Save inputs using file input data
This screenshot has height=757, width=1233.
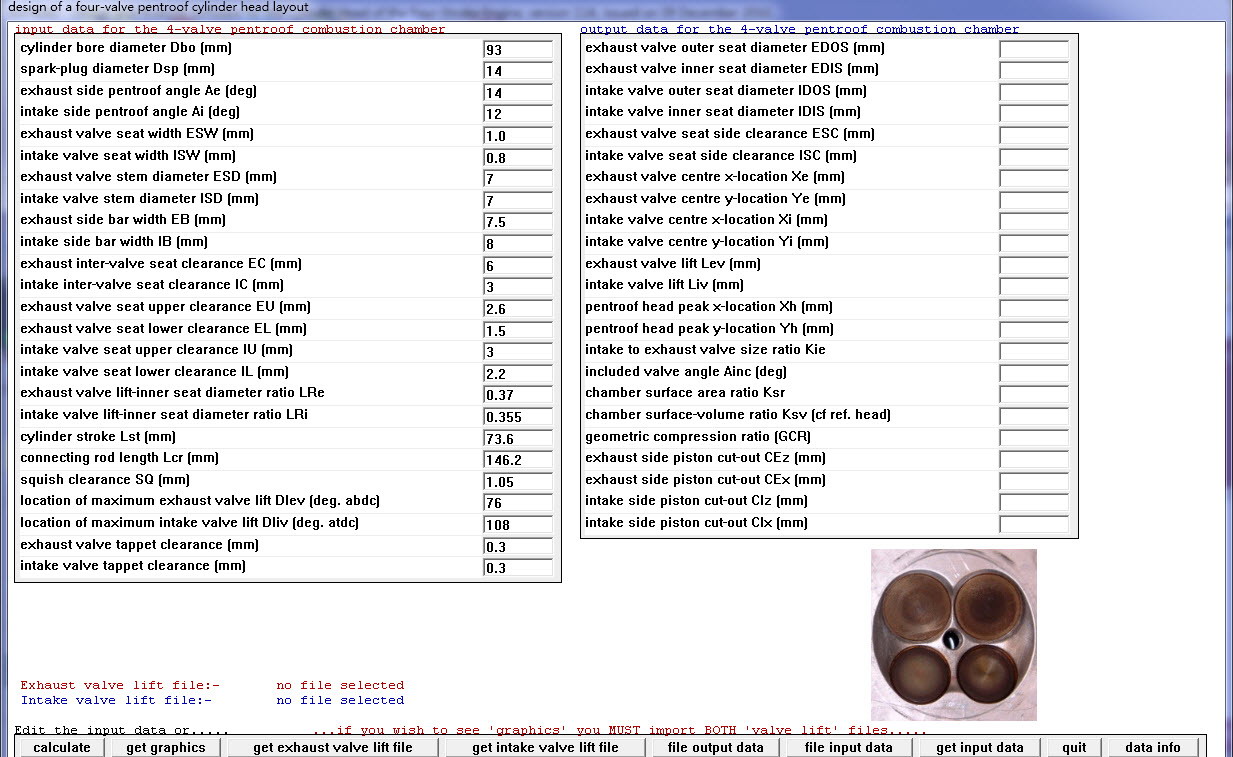click(849, 747)
